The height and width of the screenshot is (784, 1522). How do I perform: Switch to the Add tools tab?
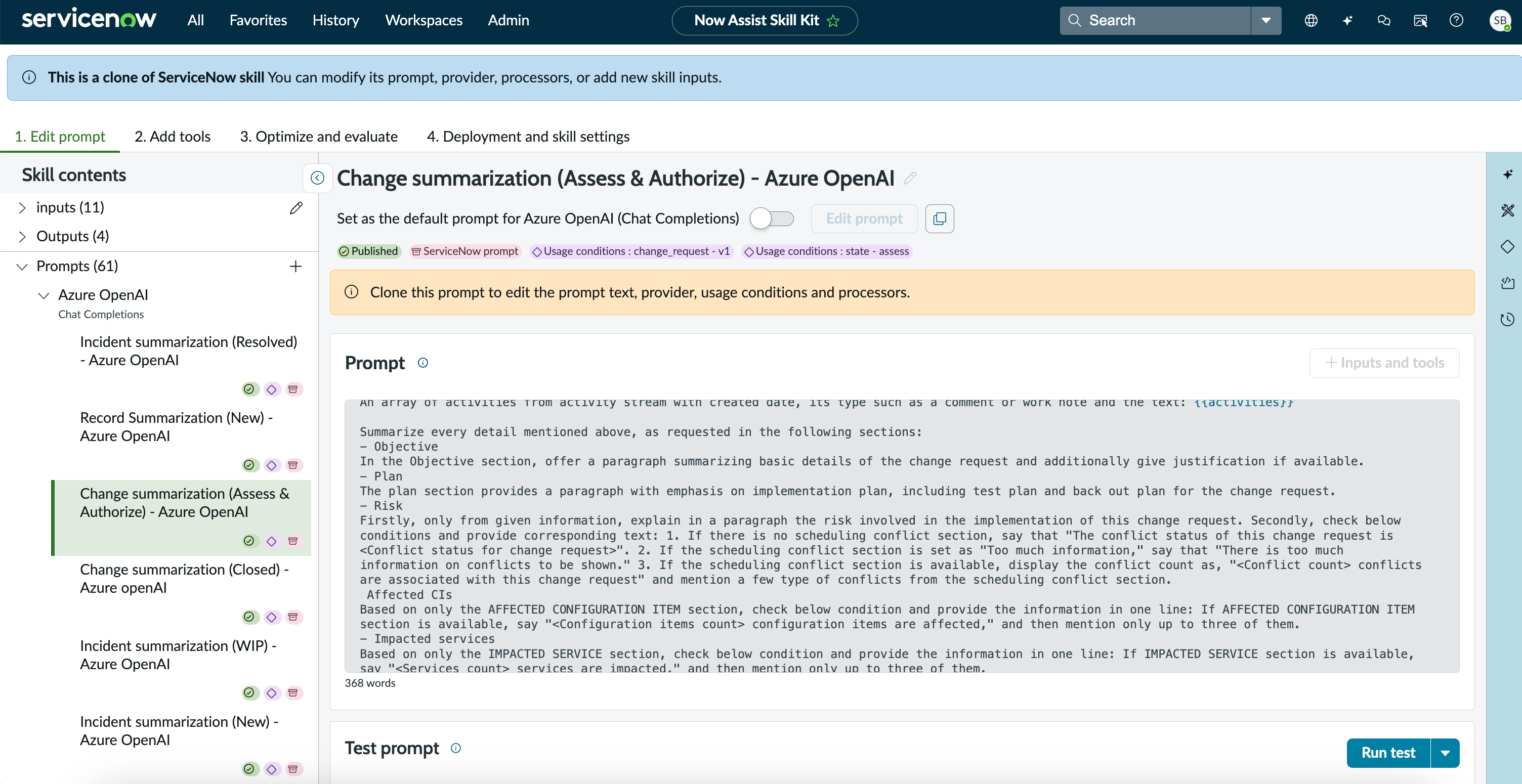[x=173, y=137]
